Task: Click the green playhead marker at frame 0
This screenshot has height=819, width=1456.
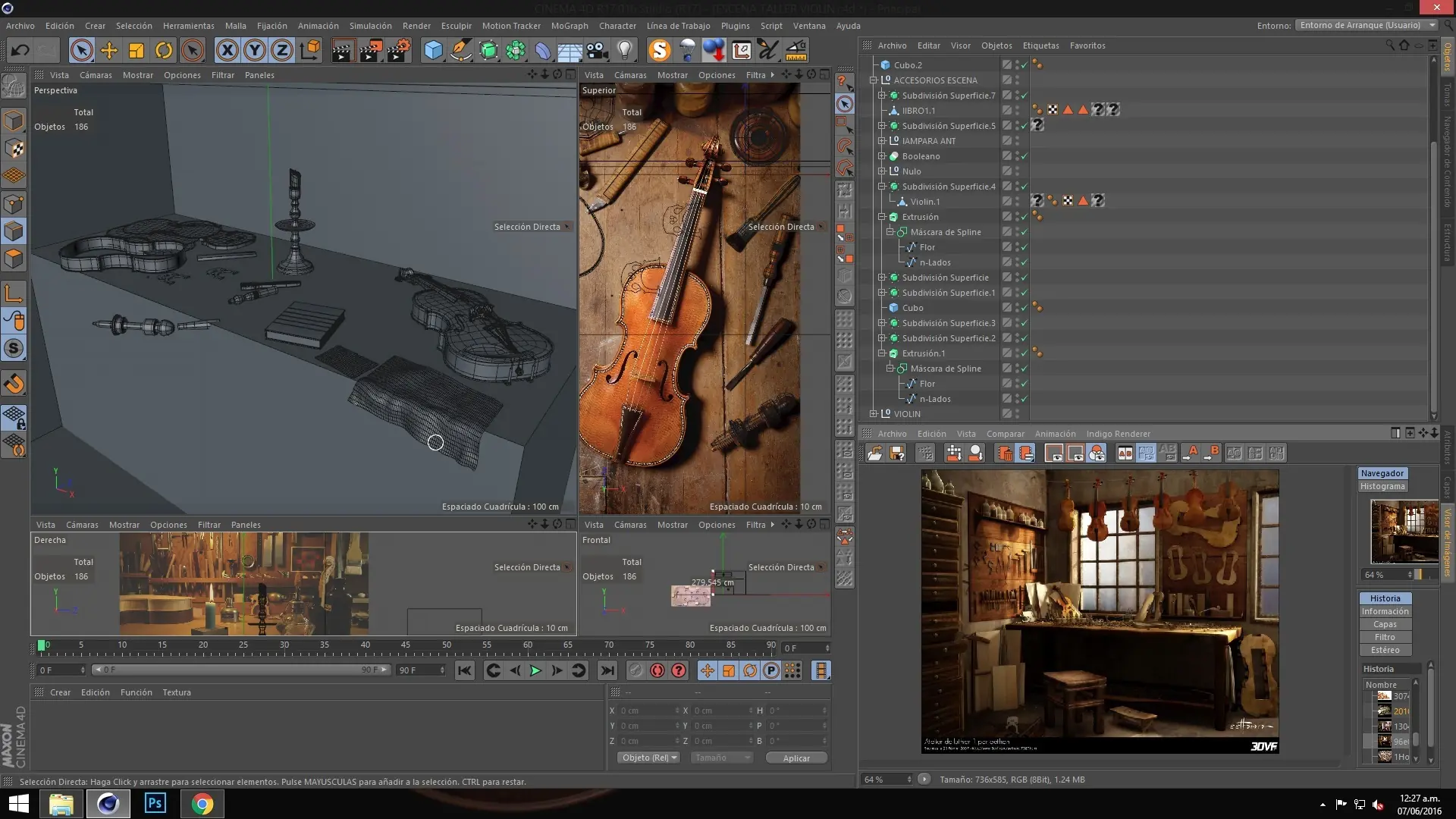Action: tap(41, 645)
